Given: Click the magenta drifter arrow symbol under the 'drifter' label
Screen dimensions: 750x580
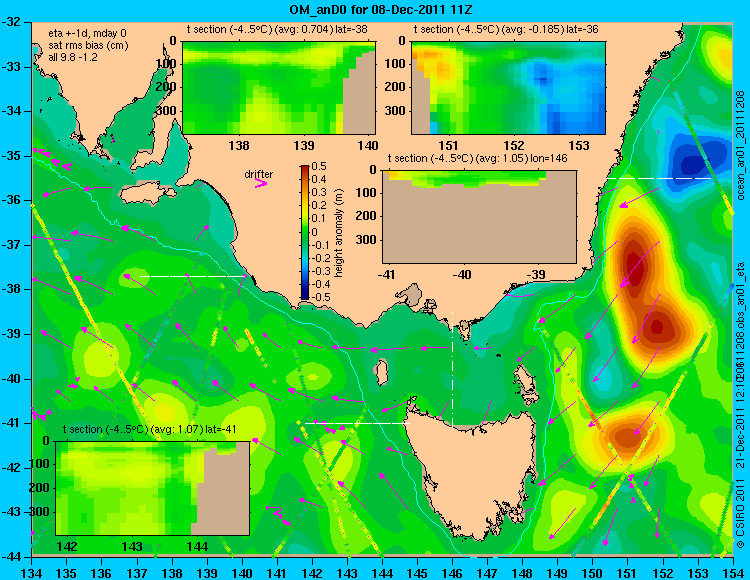Looking at the screenshot, I should click(x=261, y=183).
